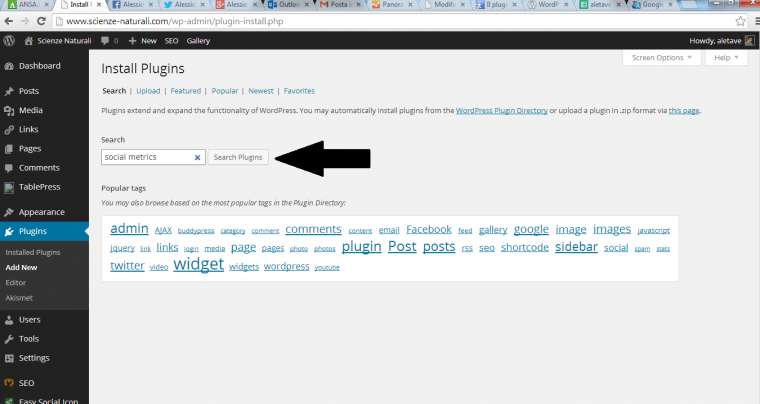The width and height of the screenshot is (760, 404).
Task: Click the Dashboard gauge icon
Action: (x=9, y=66)
